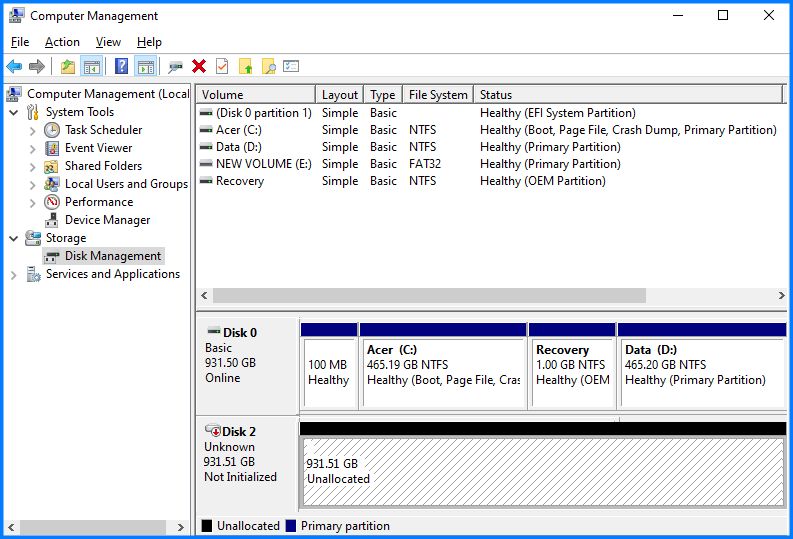The width and height of the screenshot is (793, 539).
Task: Click the Properties checkmark page toolbar icon
Action: coord(222,67)
